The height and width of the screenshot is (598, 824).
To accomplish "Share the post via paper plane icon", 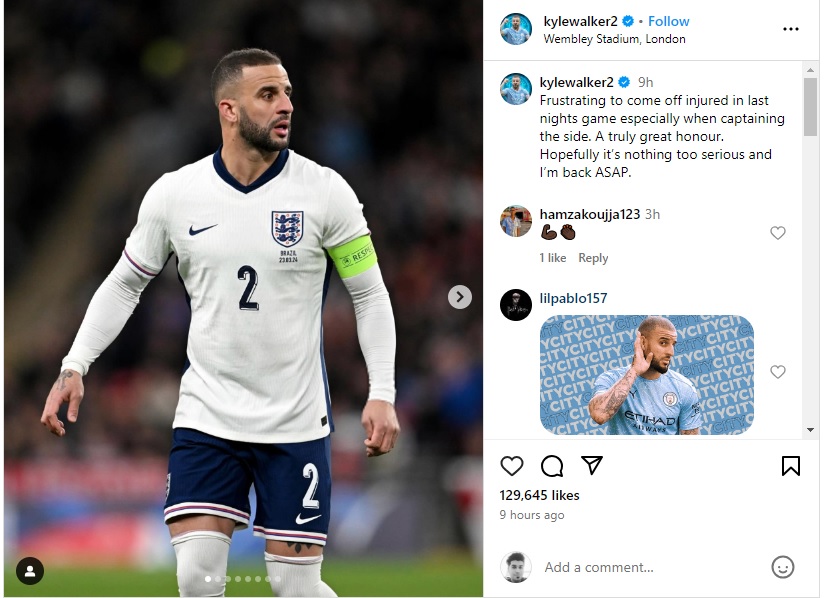I will click(x=592, y=465).
